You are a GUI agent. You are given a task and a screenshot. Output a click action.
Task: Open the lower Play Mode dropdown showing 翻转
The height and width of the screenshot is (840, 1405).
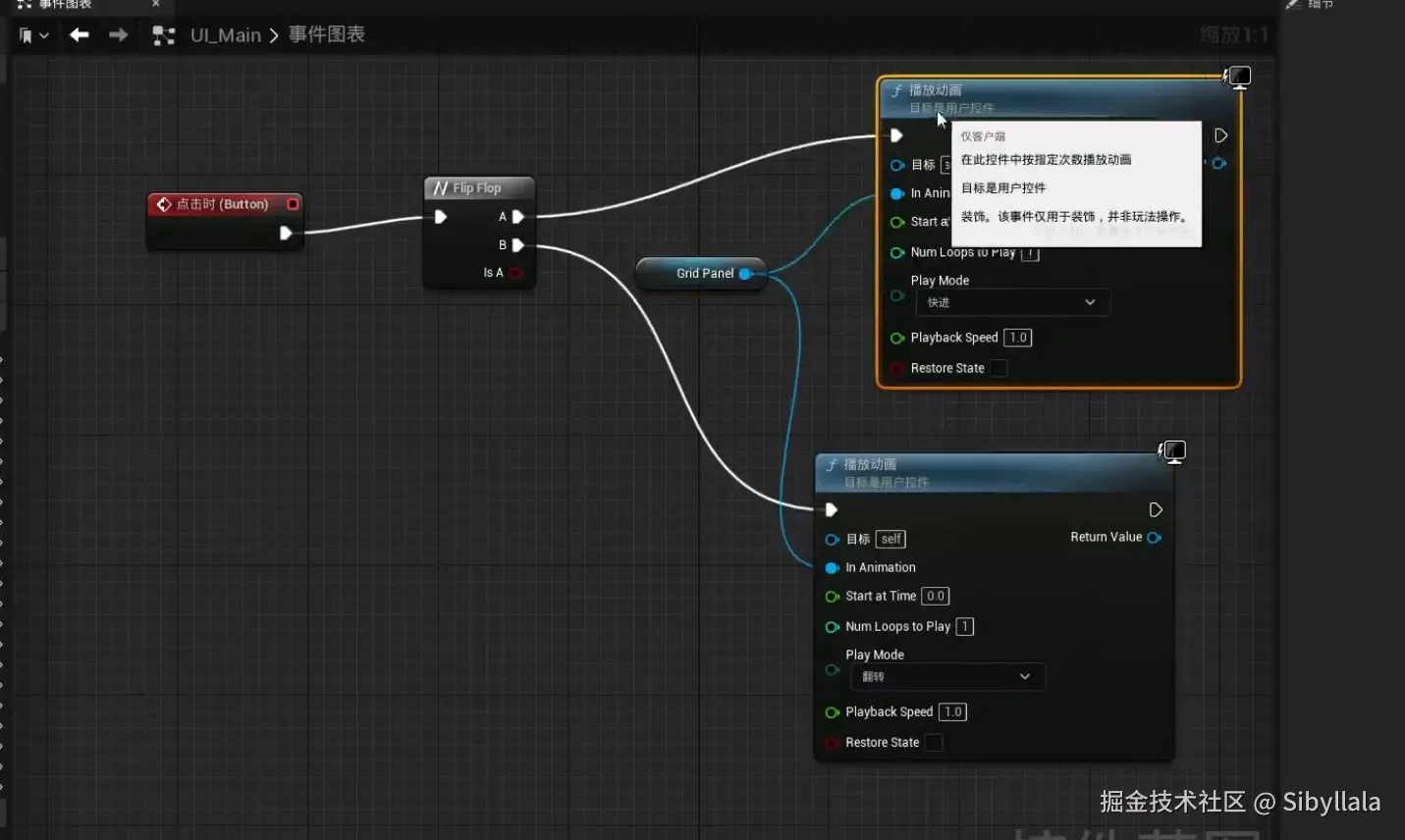point(947,677)
